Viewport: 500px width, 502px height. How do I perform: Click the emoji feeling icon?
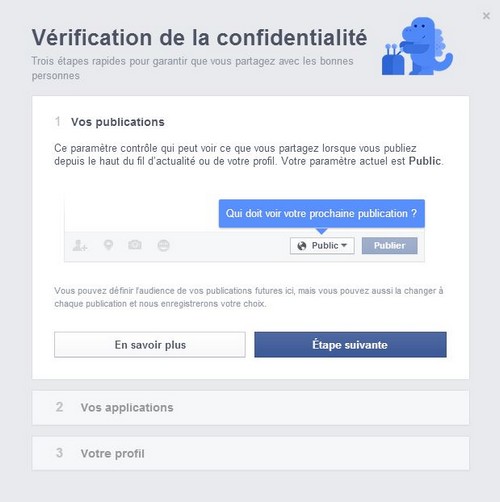pos(163,245)
